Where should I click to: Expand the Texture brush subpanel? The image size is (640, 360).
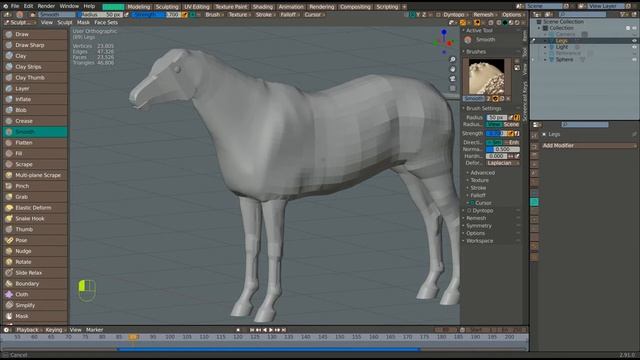tap(480, 180)
